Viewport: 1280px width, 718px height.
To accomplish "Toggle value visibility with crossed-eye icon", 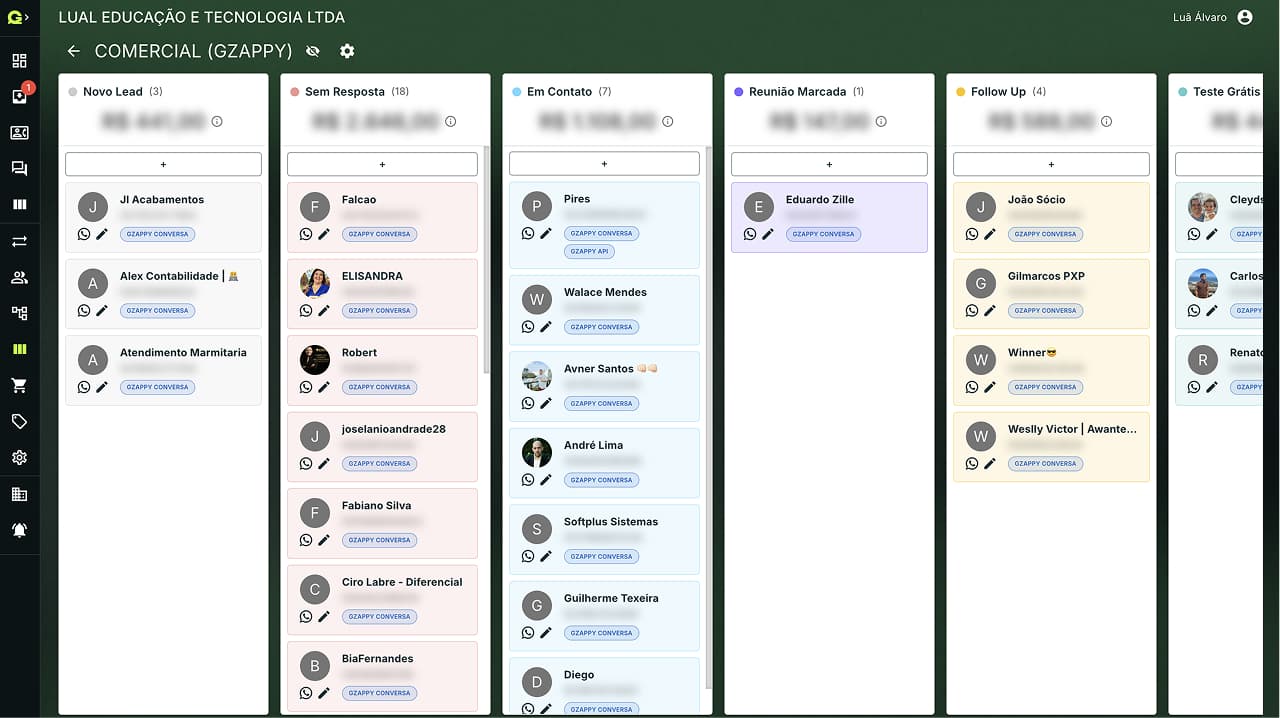I will point(313,51).
